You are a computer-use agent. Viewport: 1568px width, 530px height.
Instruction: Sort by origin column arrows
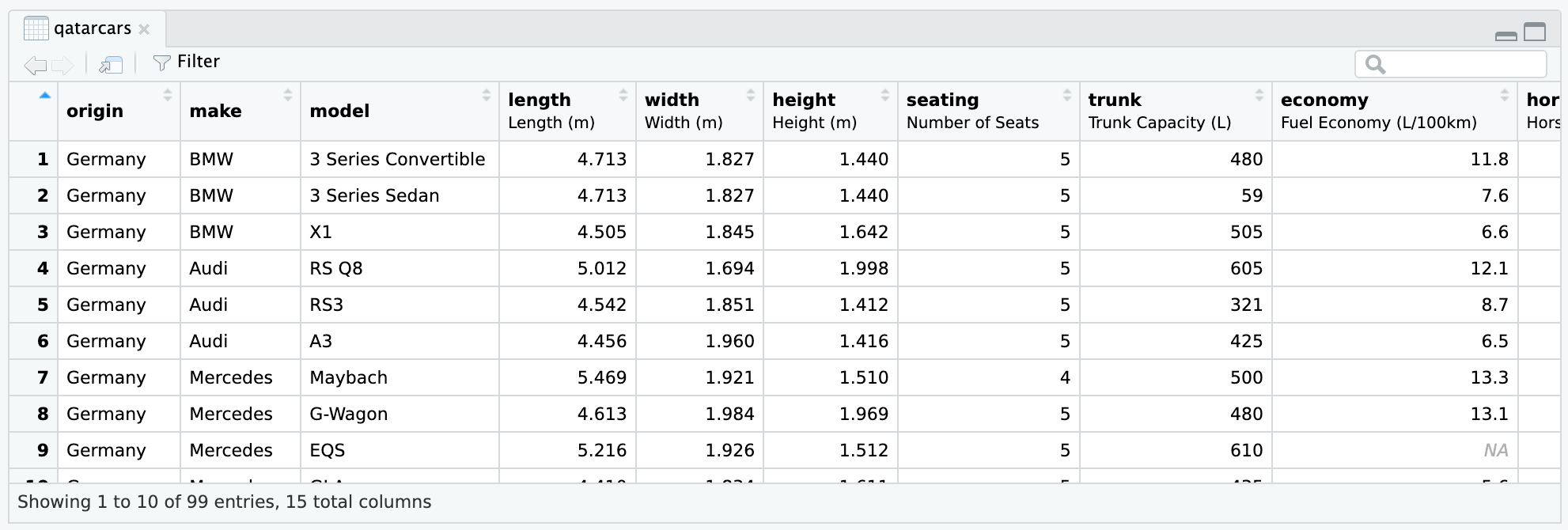168,96
